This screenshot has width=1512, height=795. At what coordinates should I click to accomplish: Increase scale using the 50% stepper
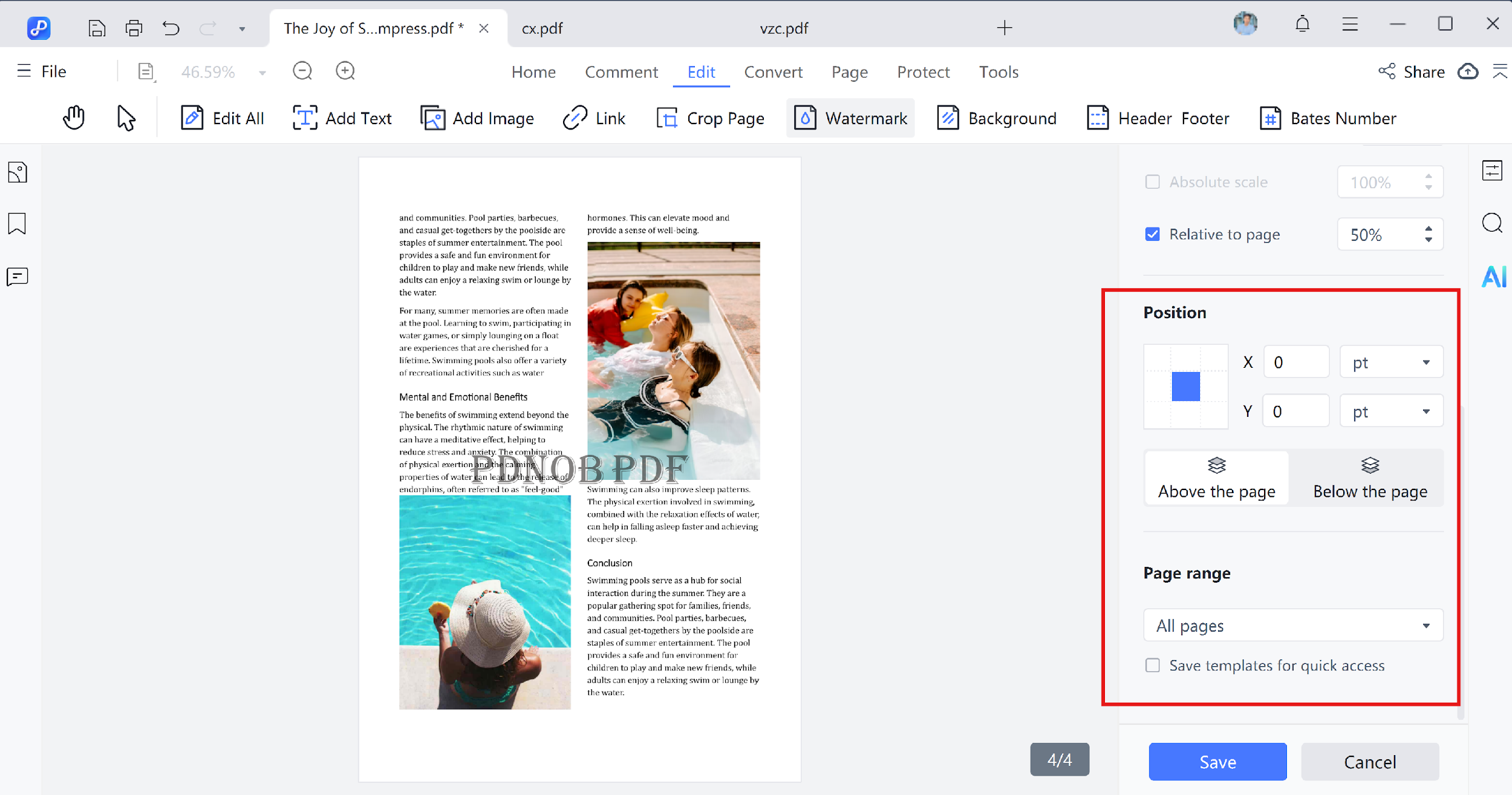1428,229
